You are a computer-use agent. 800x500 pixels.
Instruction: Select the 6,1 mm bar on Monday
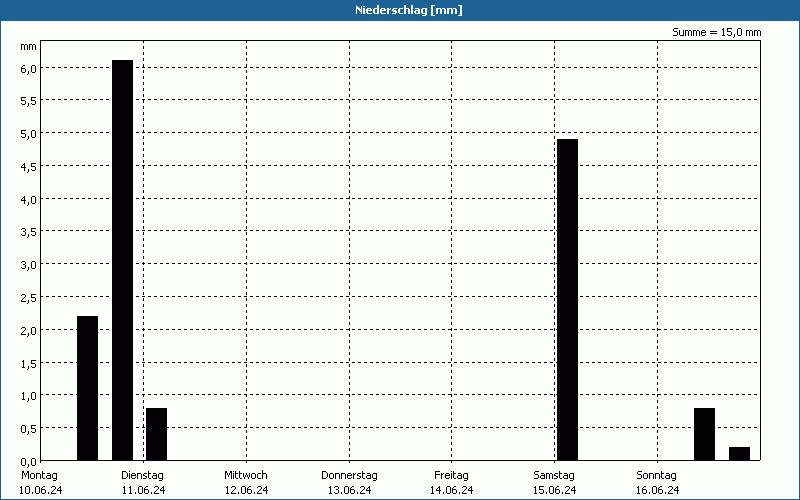[x=122, y=260]
